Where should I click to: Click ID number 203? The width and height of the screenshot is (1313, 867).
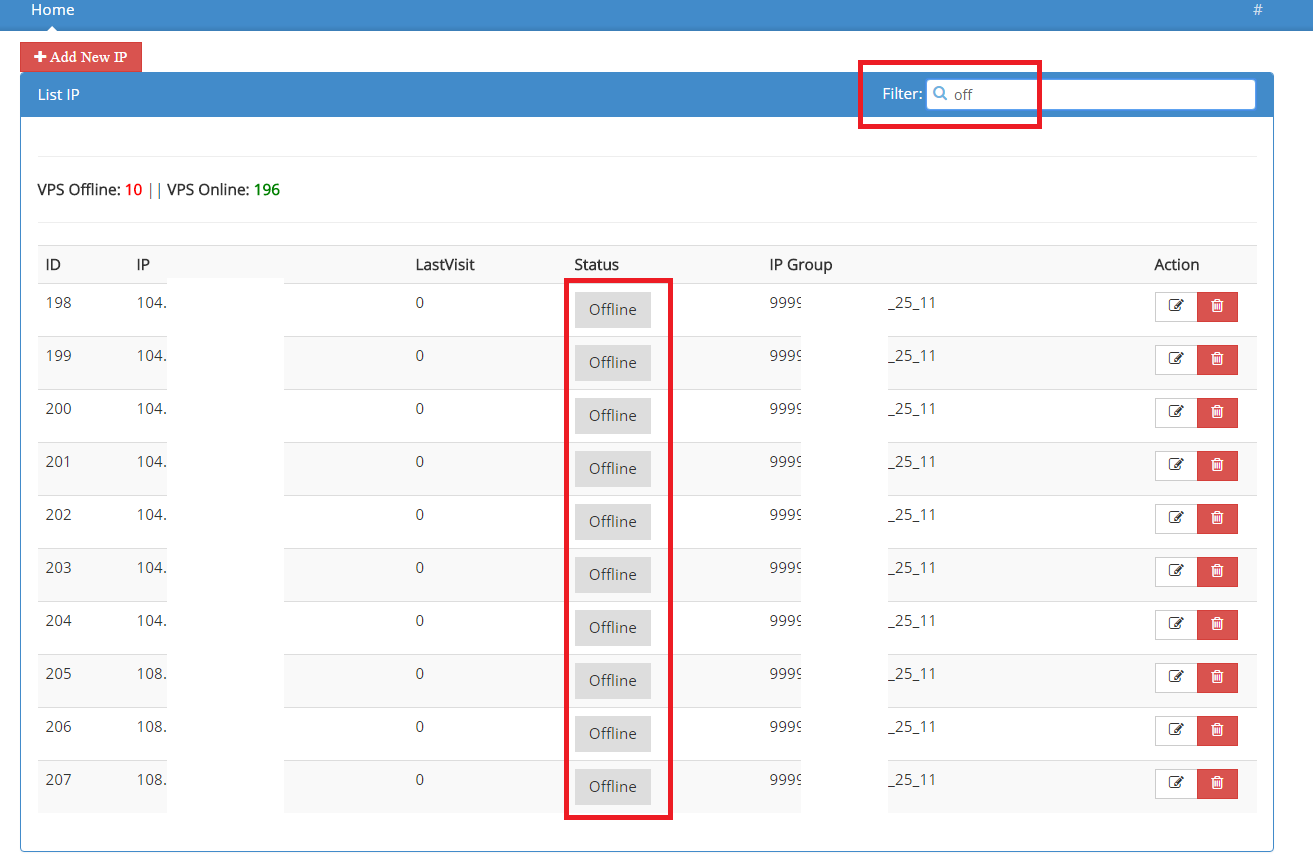click(x=59, y=567)
